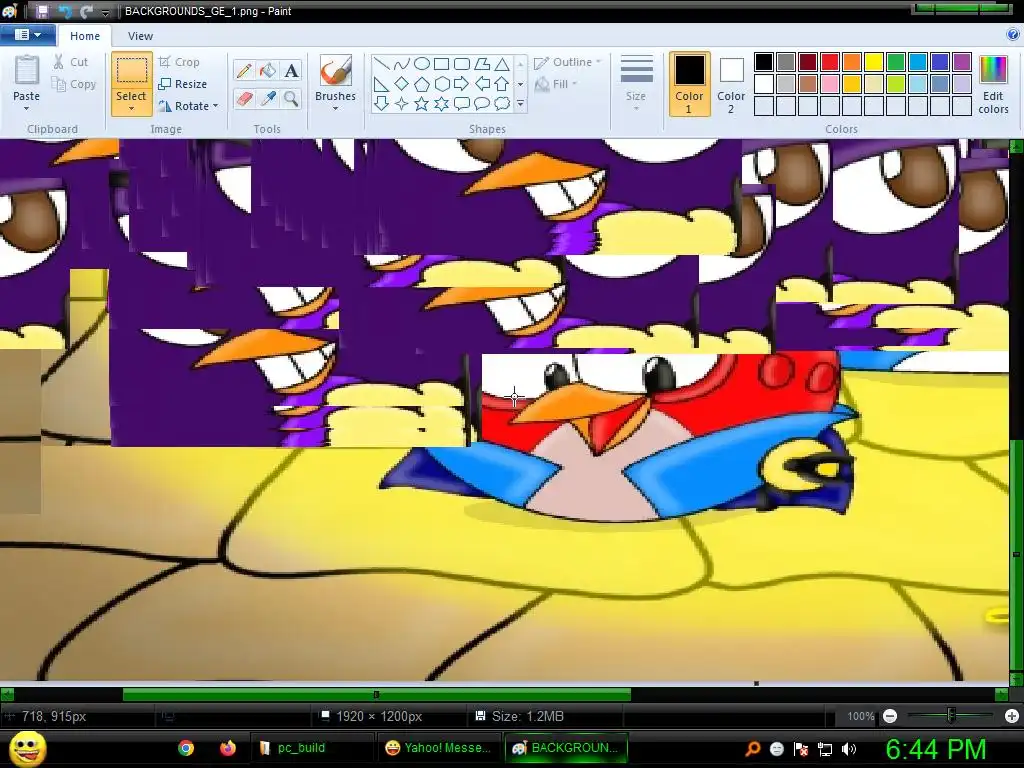
Task: Pick the Six-point star shape
Action: 441,103
